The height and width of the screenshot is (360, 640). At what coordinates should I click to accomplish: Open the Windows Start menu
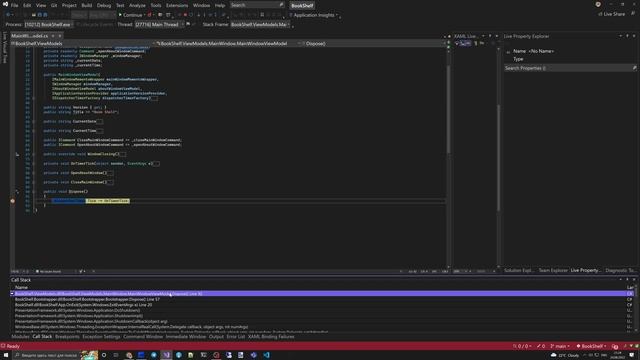[6, 355]
